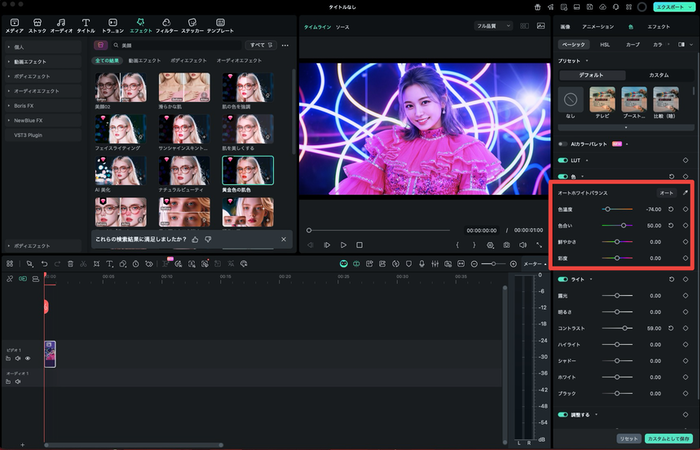Screen dimensions: 700x450
Task: Click the fullscreen expand icon in preview
Action: pos(539,245)
